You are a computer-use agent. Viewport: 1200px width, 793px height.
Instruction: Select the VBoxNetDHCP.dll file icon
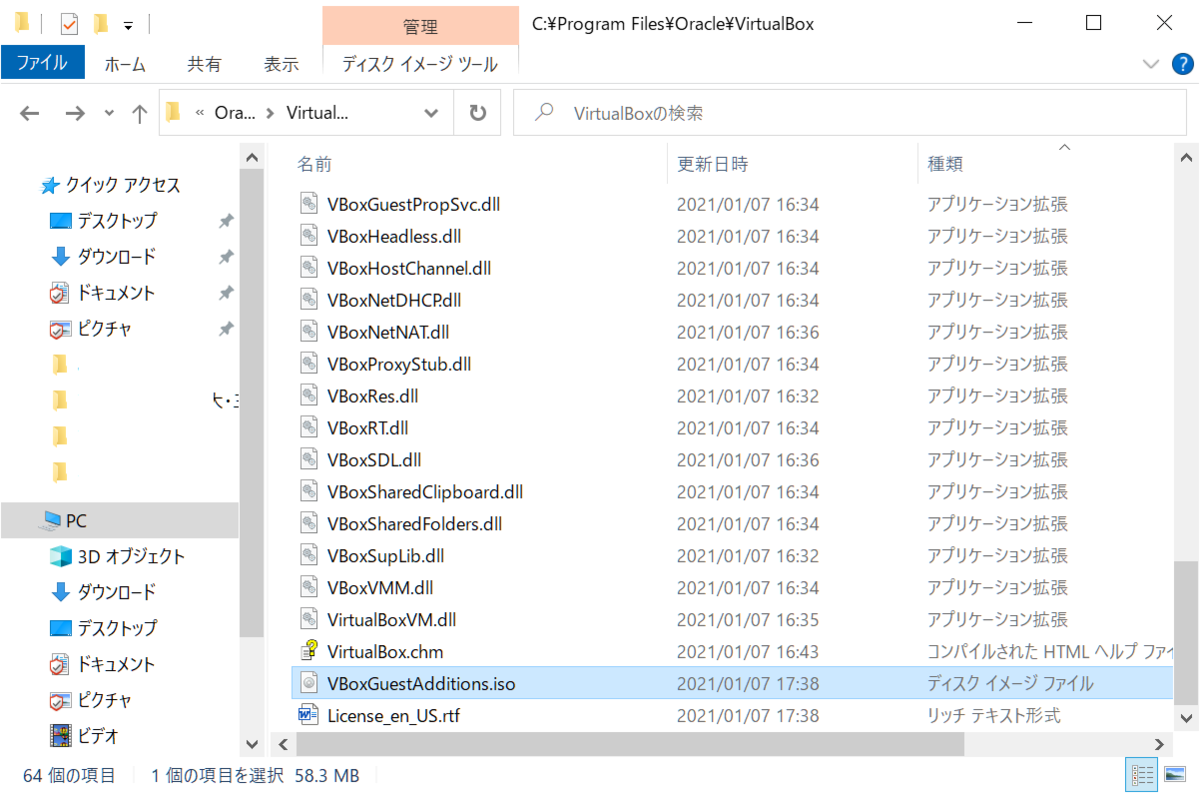coord(309,300)
